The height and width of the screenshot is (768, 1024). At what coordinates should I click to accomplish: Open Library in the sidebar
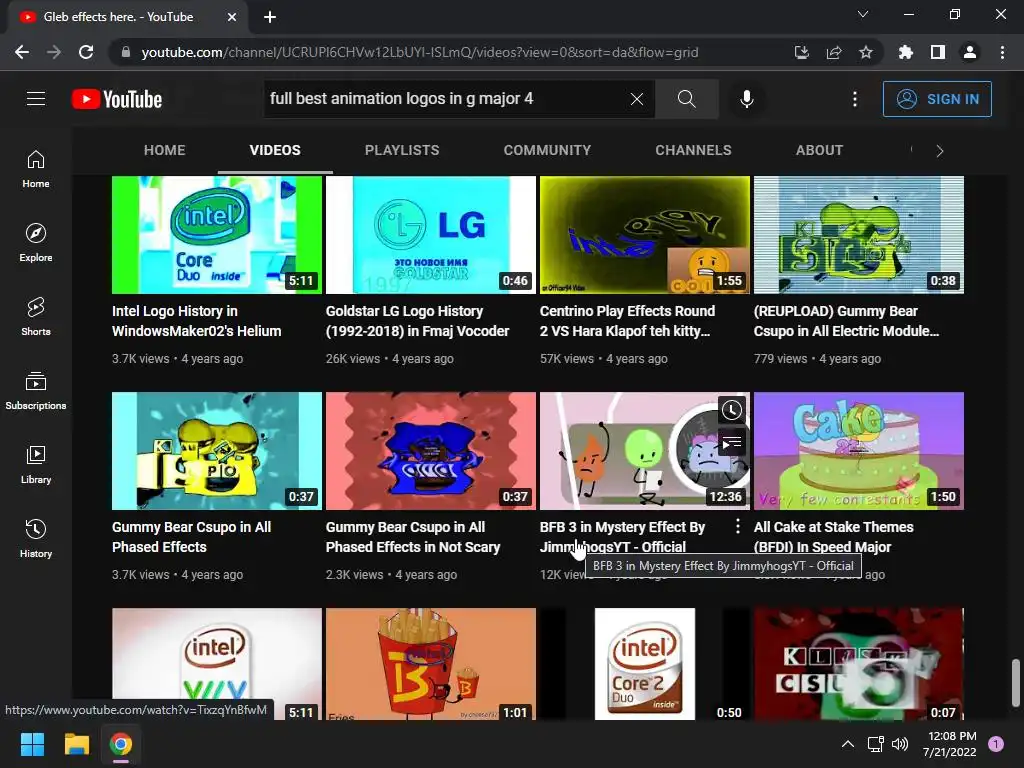pyautogui.click(x=36, y=464)
